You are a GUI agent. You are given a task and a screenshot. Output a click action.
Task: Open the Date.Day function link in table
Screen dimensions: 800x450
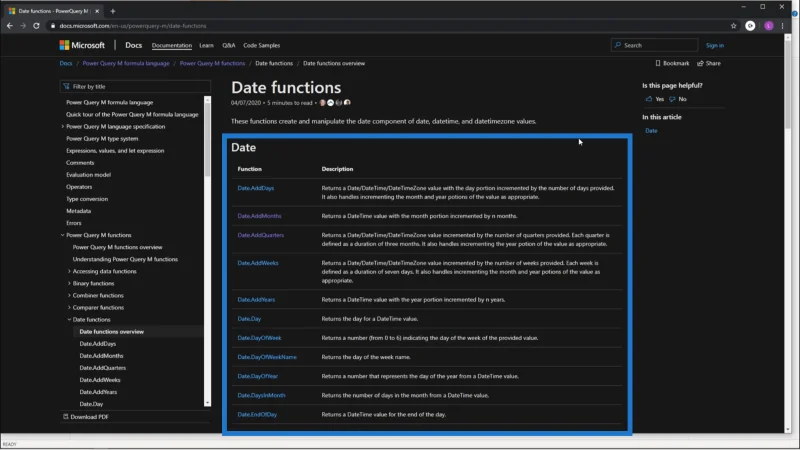click(249, 319)
